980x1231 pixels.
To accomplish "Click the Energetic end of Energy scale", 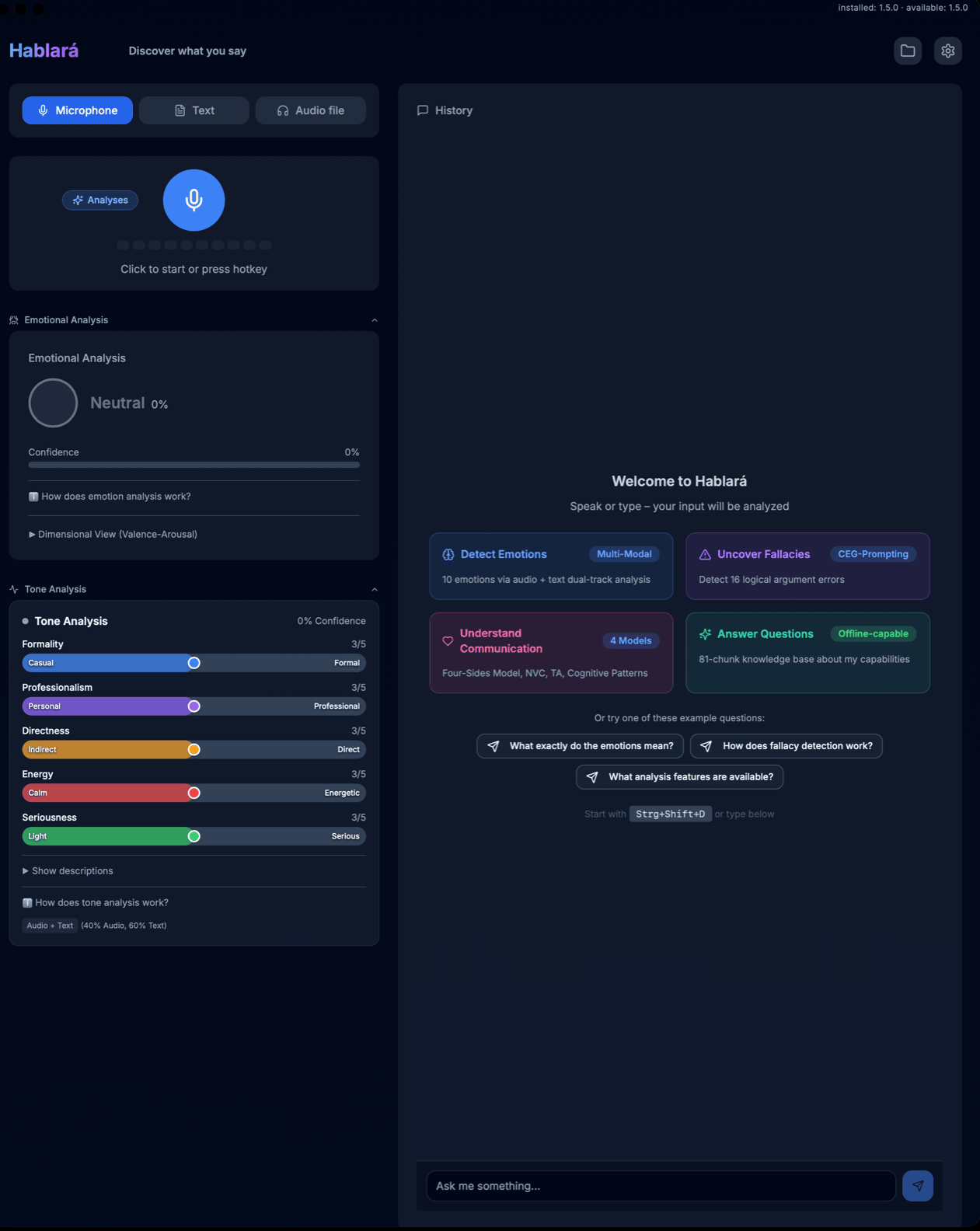I will tap(342, 793).
